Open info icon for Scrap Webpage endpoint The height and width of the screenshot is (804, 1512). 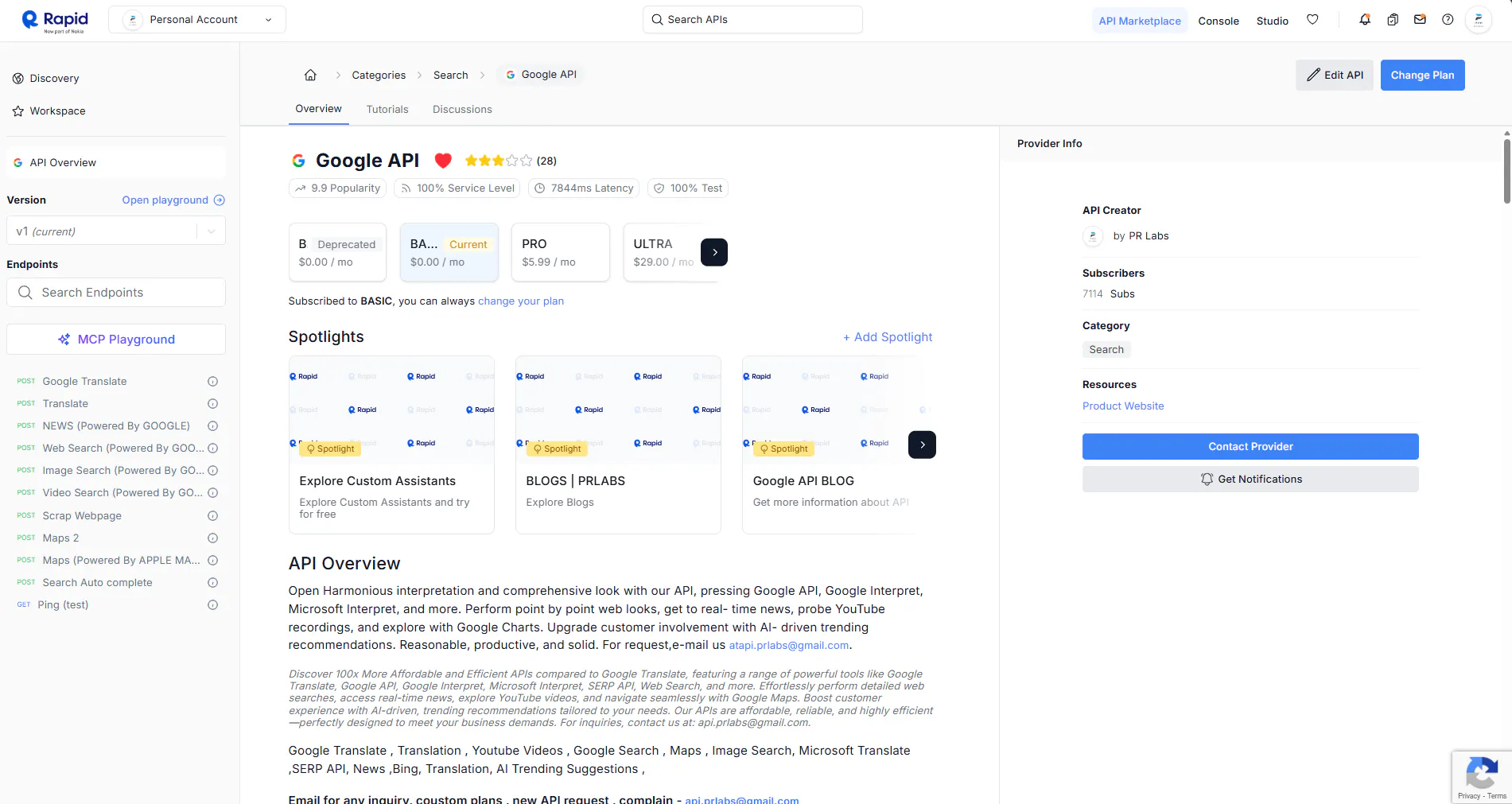click(212, 516)
